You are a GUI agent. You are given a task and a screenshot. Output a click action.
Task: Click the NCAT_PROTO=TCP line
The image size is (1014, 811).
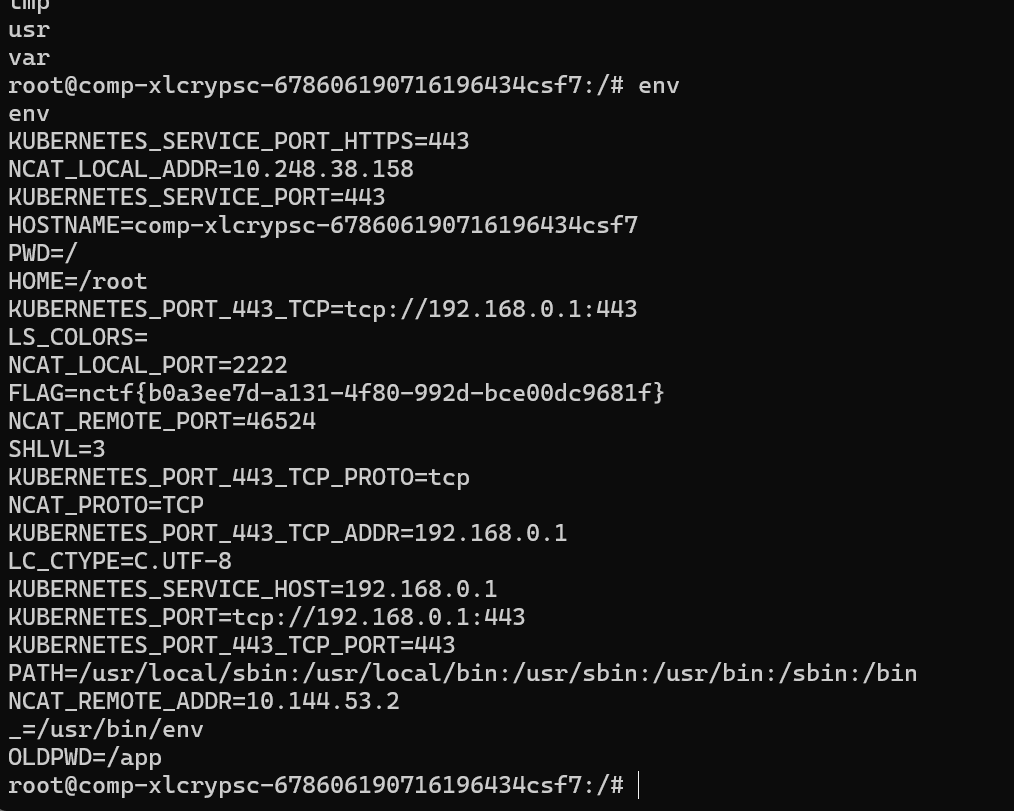tap(105, 505)
